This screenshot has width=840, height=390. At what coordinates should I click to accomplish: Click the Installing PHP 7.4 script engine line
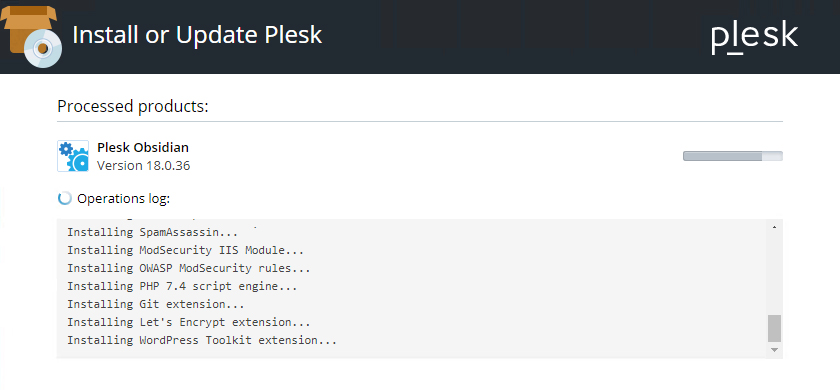(x=182, y=286)
